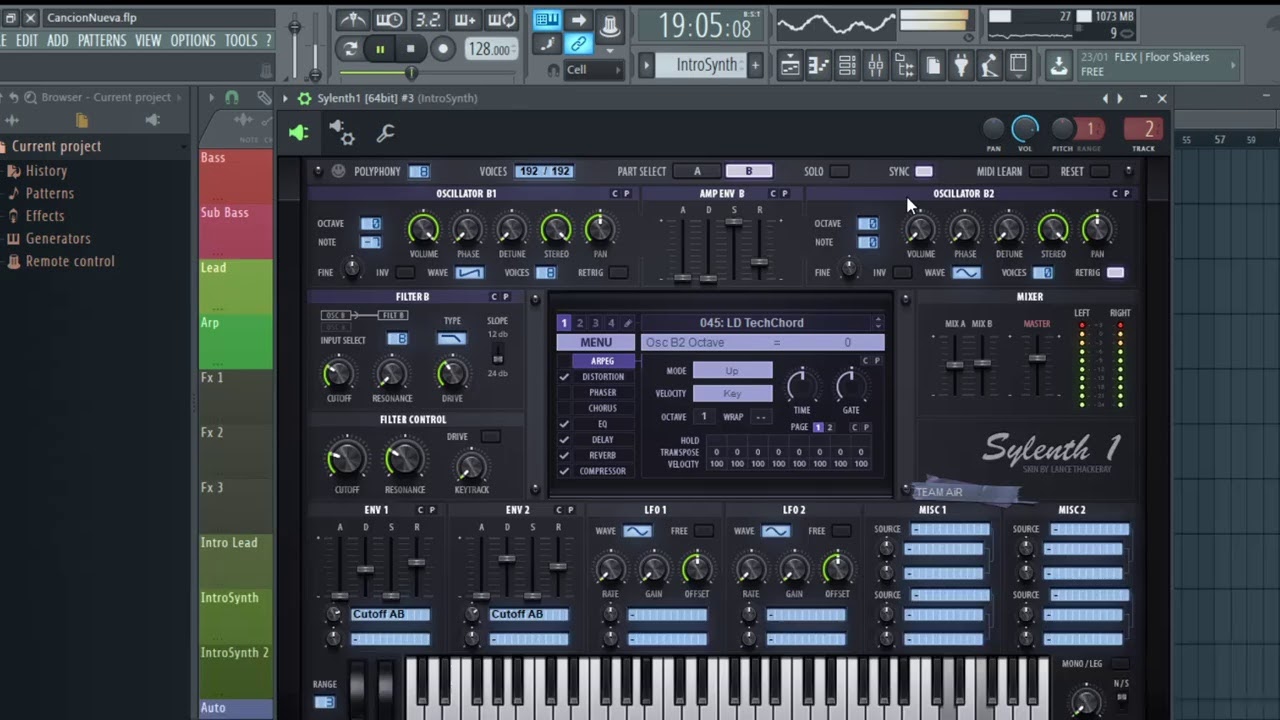Toggle the SYNC switch
The width and height of the screenshot is (1280, 720).
(x=924, y=171)
